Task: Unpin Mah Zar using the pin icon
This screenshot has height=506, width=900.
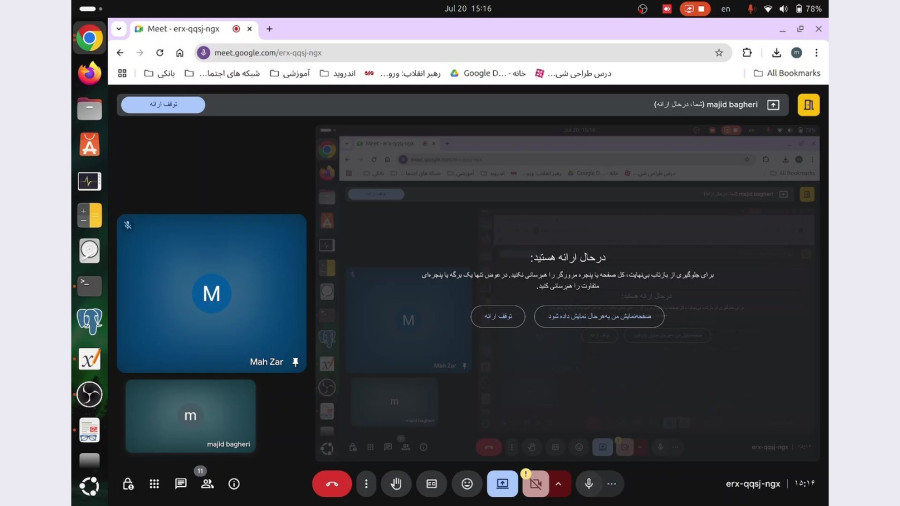Action: pos(295,362)
